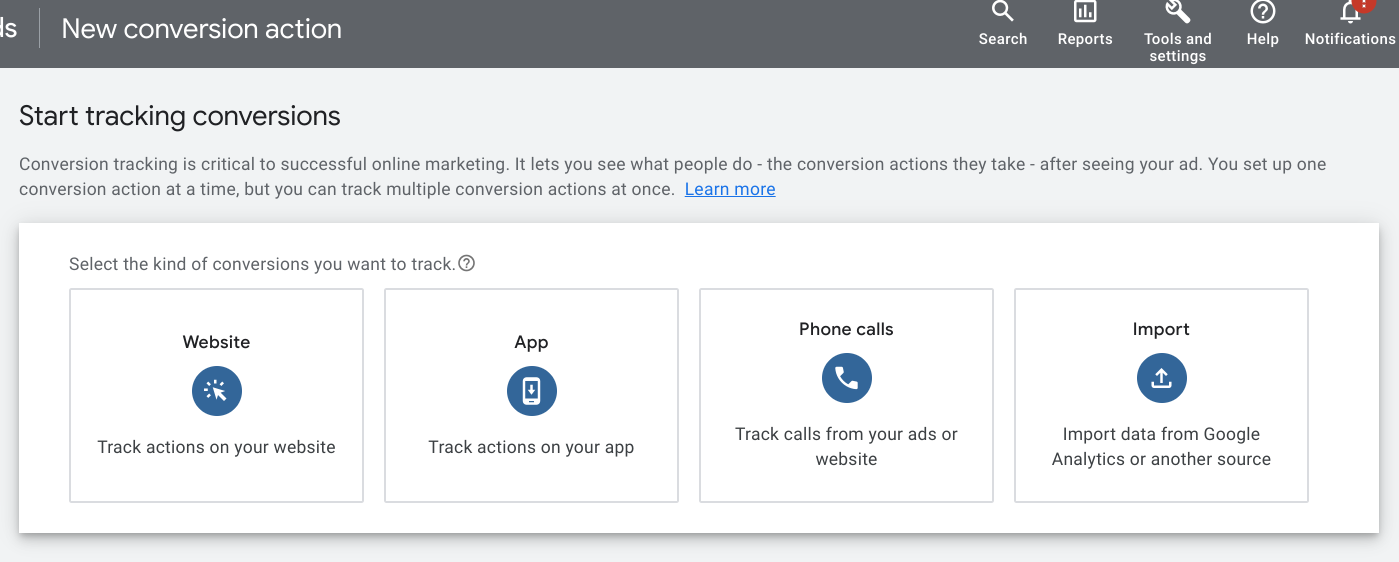
Task: Open the Search magnifier icon
Action: click(1002, 12)
